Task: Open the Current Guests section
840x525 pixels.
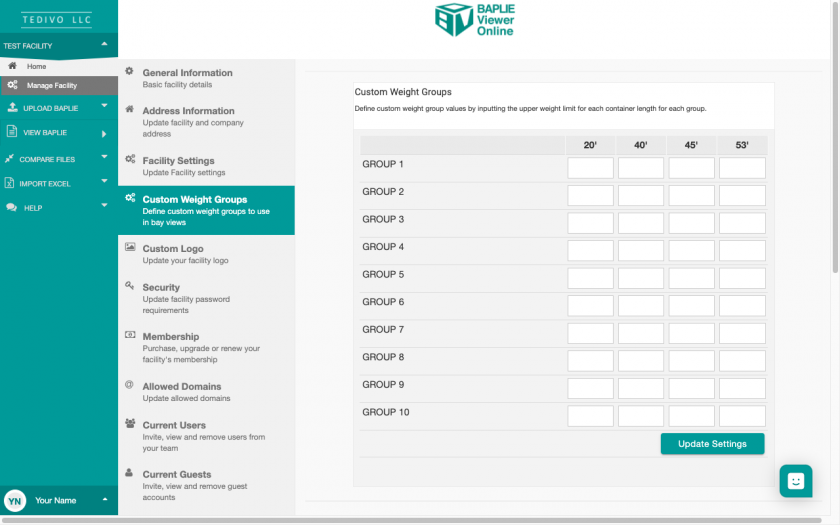Action: click(206, 485)
